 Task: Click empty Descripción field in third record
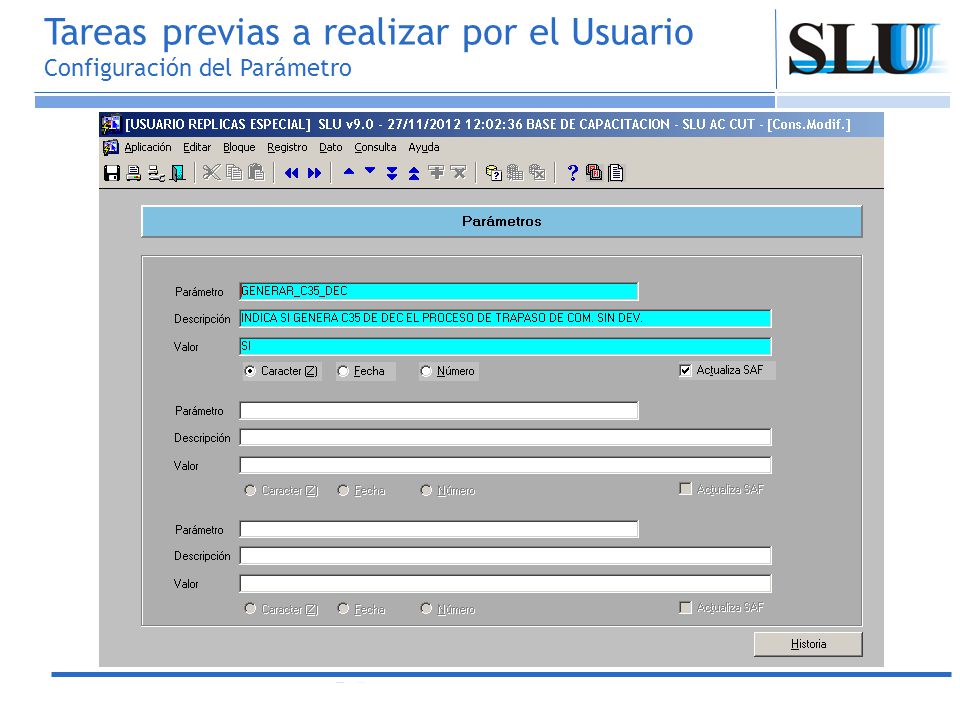505,556
